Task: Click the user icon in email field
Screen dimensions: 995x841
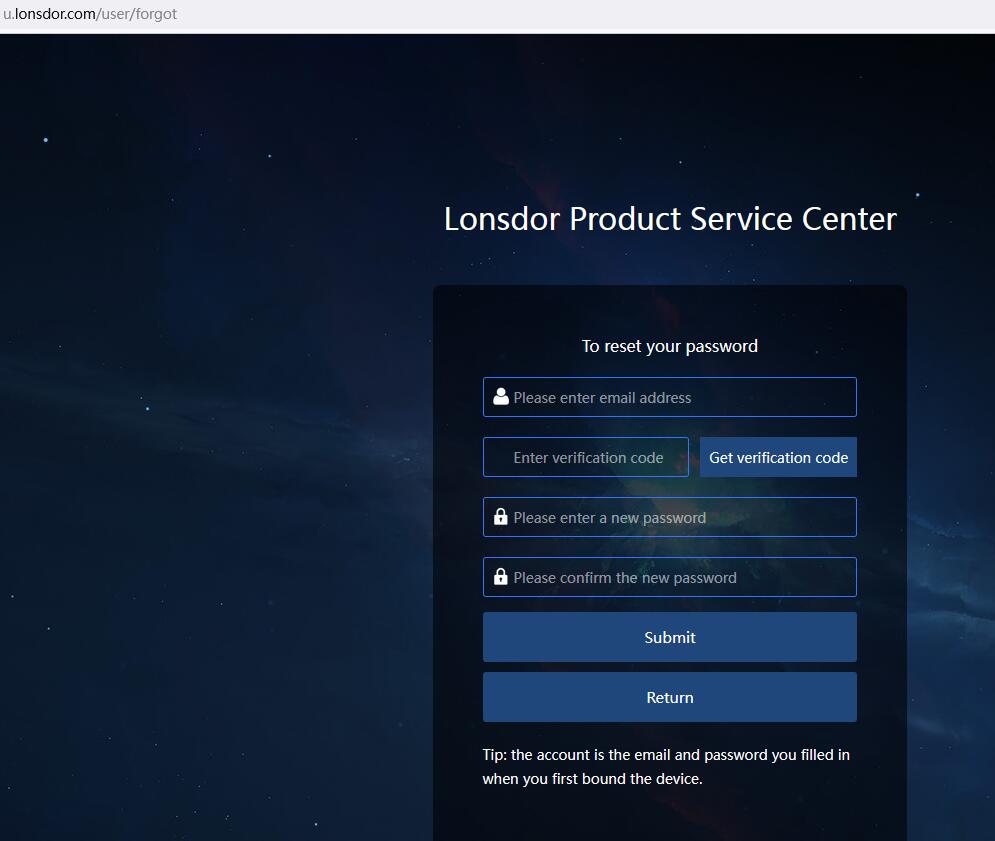Action: click(501, 397)
